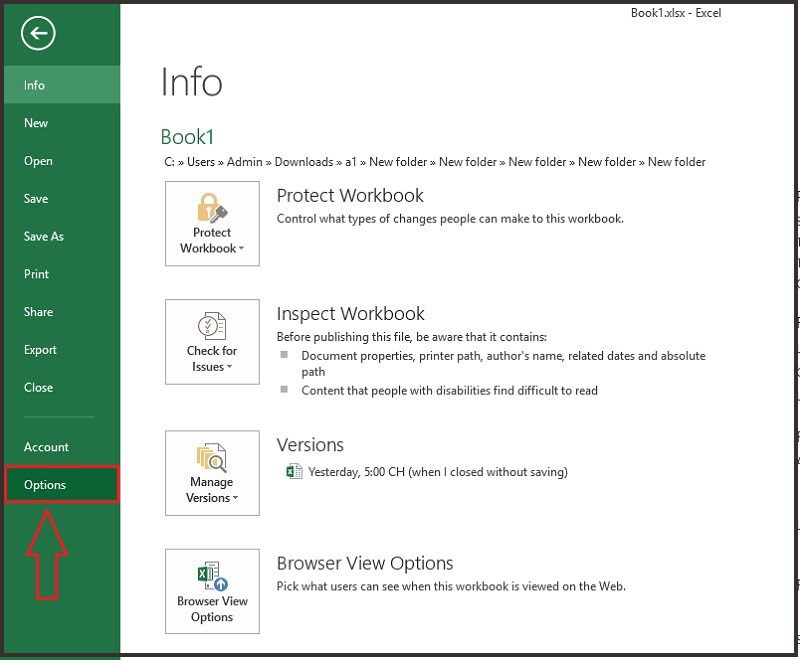The height and width of the screenshot is (660, 800).
Task: Click 'Before publishing this file' text
Action: click(412, 337)
